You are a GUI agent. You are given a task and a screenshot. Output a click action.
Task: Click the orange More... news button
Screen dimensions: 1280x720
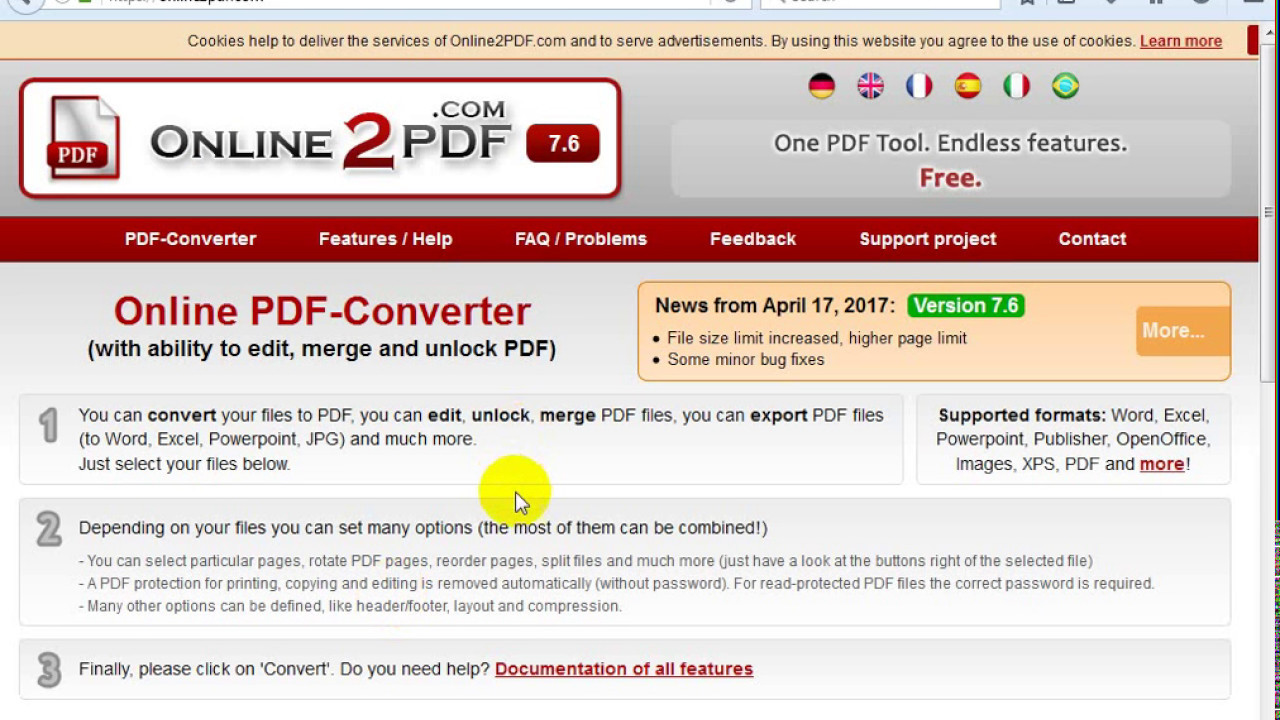(x=1183, y=331)
